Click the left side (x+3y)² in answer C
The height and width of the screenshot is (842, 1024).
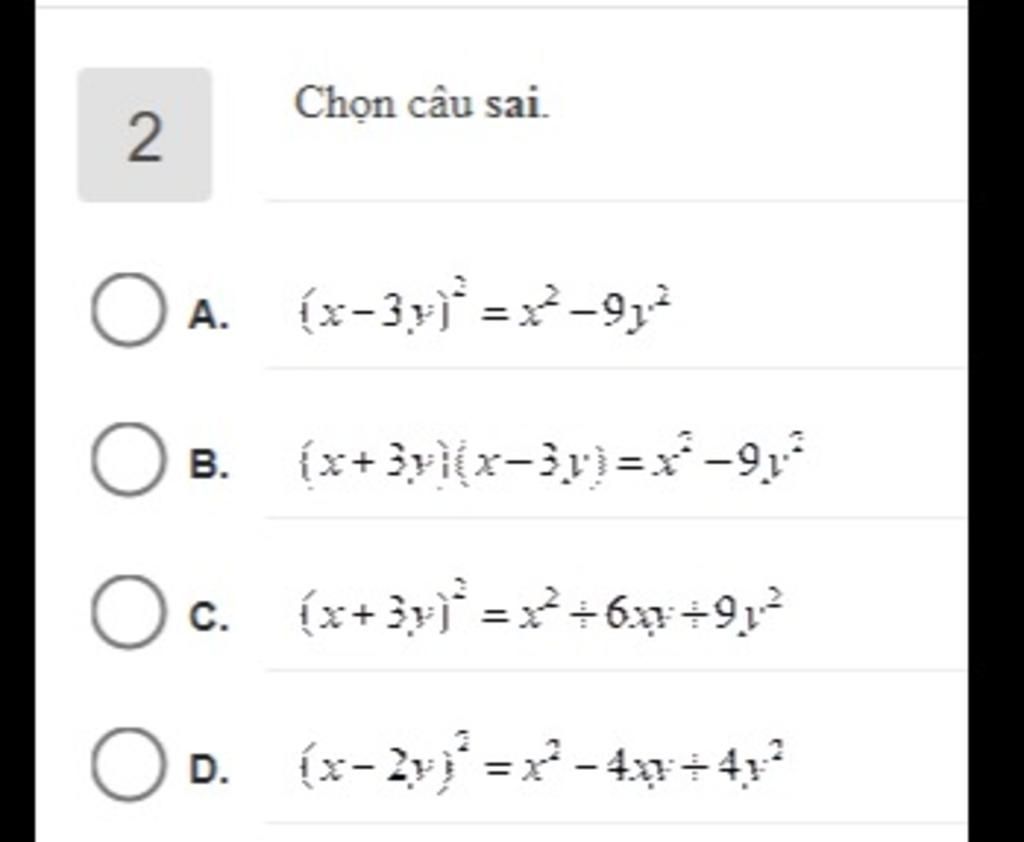[x=376, y=614]
